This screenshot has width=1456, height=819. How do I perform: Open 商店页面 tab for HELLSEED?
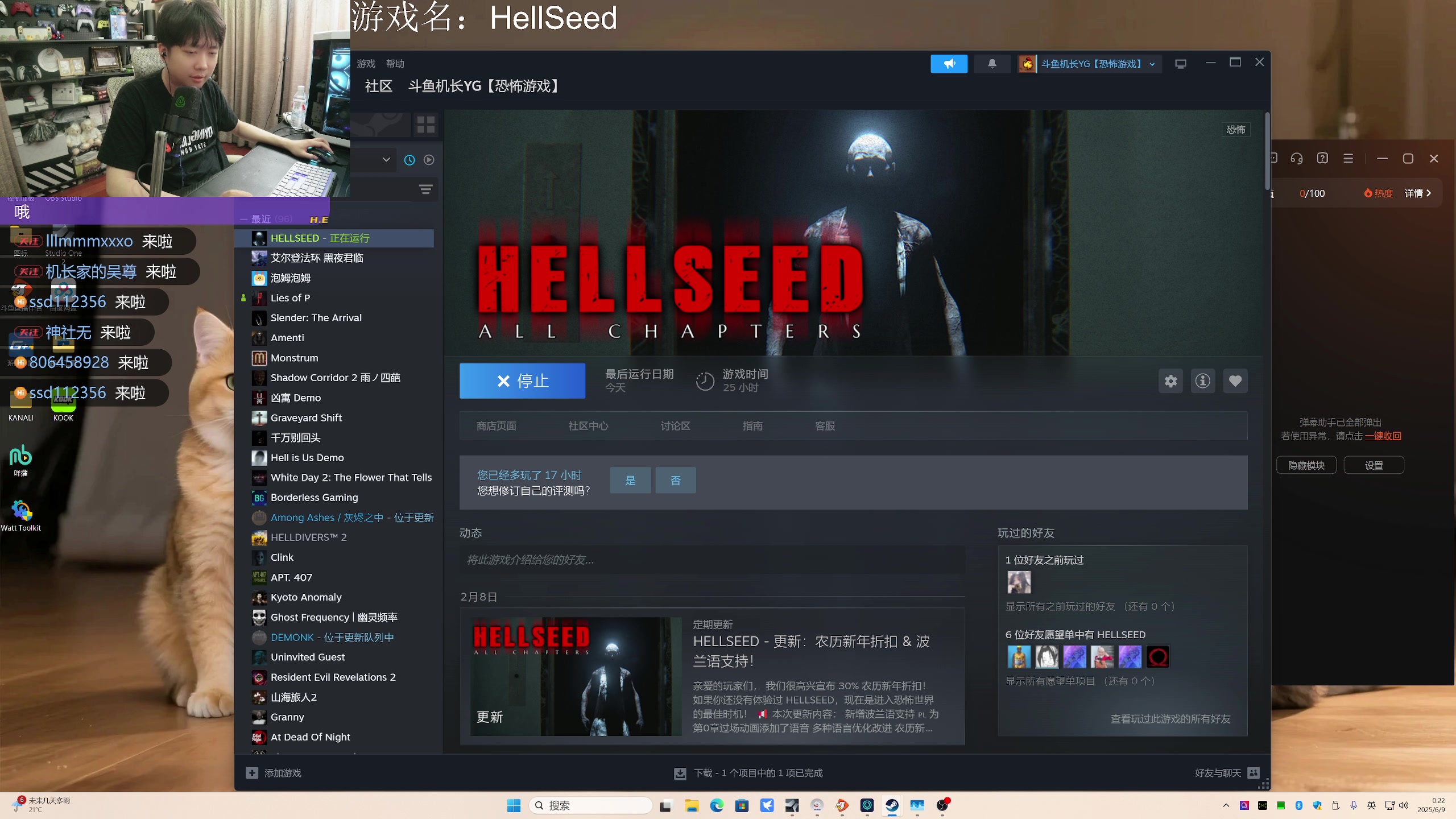click(x=496, y=426)
